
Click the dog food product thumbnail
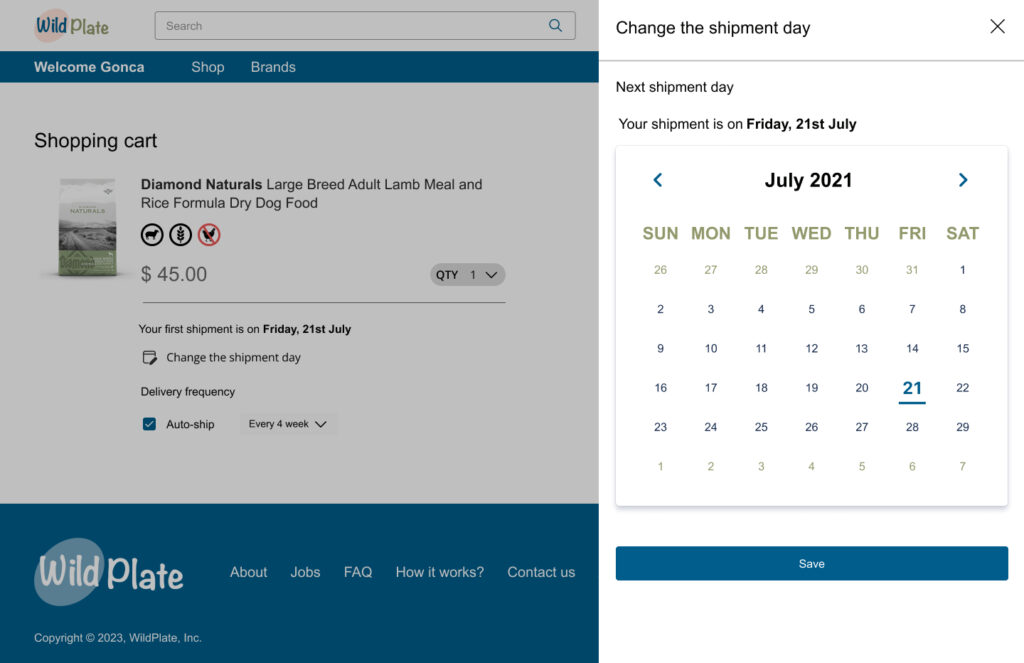pyautogui.click(x=88, y=228)
